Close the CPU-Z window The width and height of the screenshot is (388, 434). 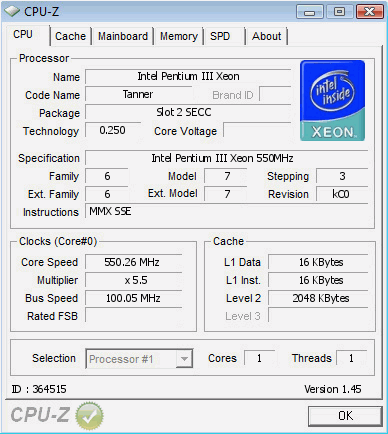pyautogui.click(x=369, y=12)
